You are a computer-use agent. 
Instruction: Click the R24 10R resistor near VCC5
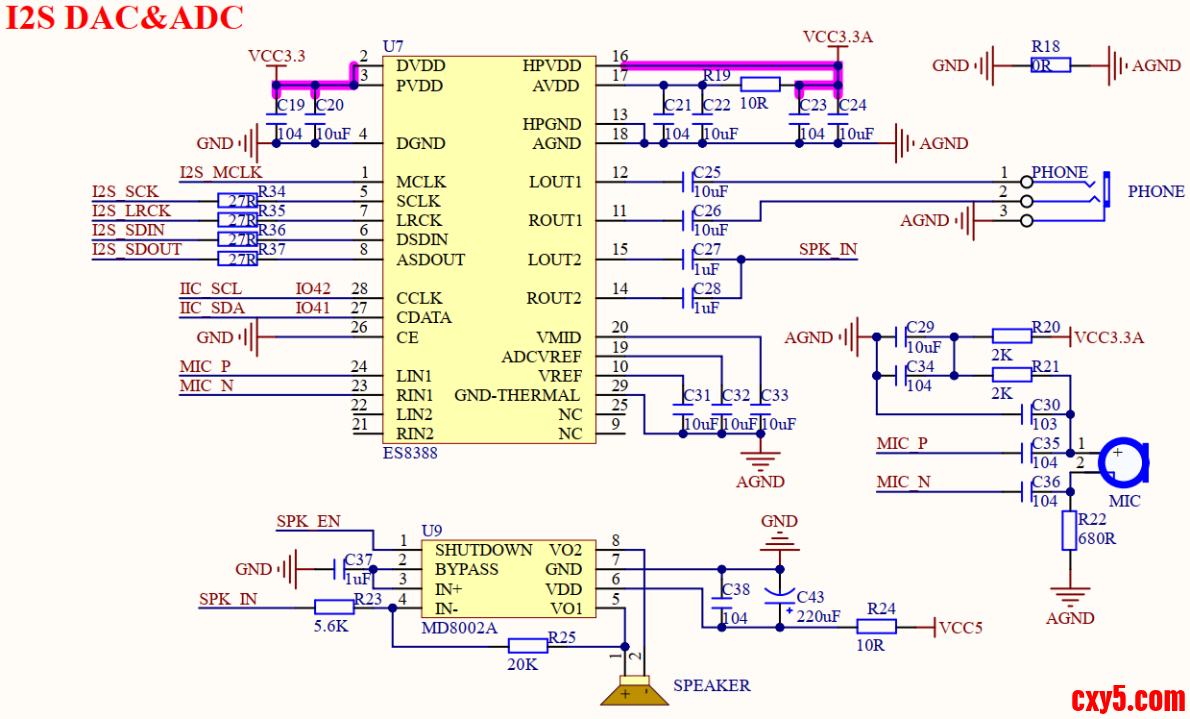point(876,627)
